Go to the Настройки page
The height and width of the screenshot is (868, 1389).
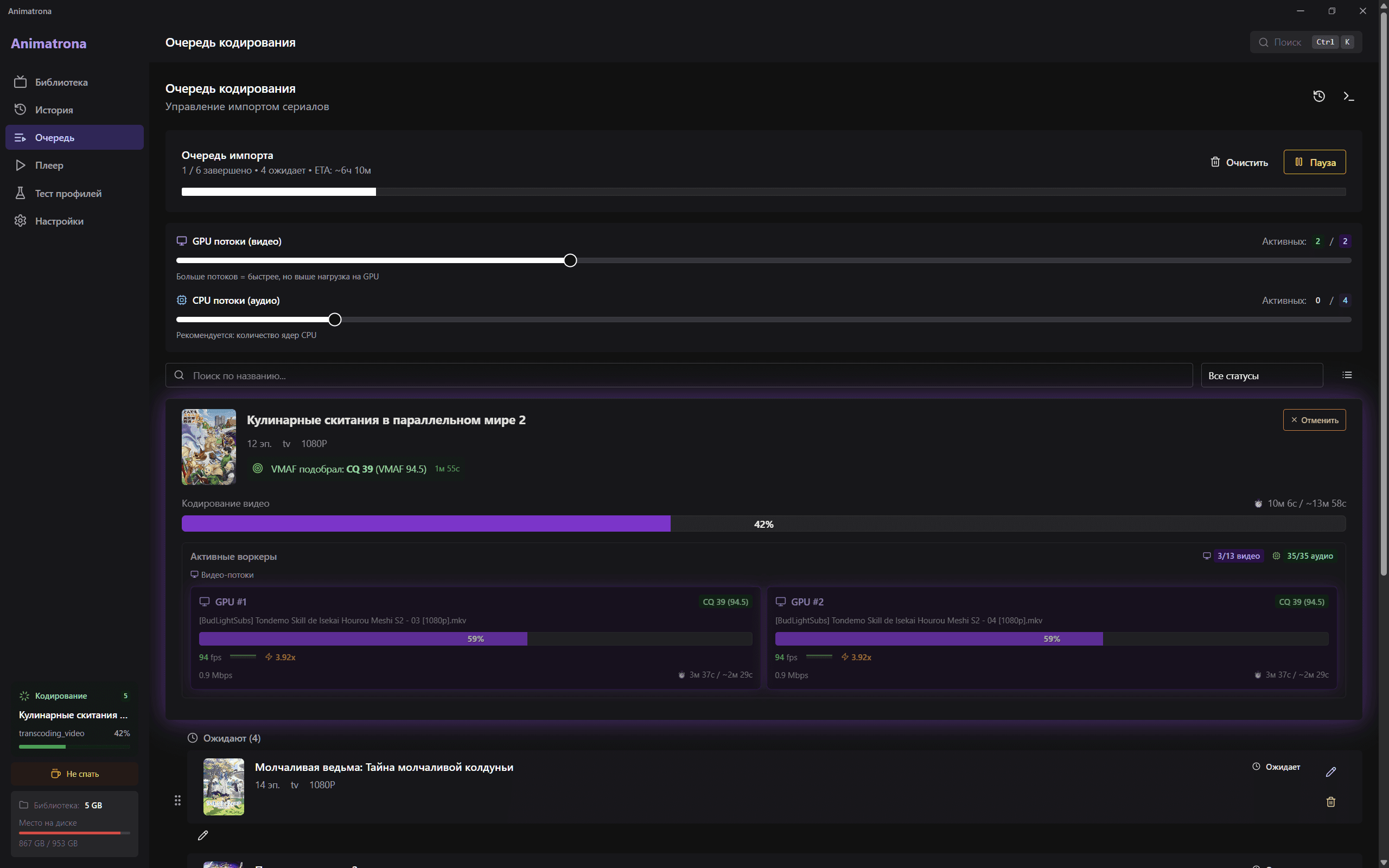pyautogui.click(x=59, y=221)
